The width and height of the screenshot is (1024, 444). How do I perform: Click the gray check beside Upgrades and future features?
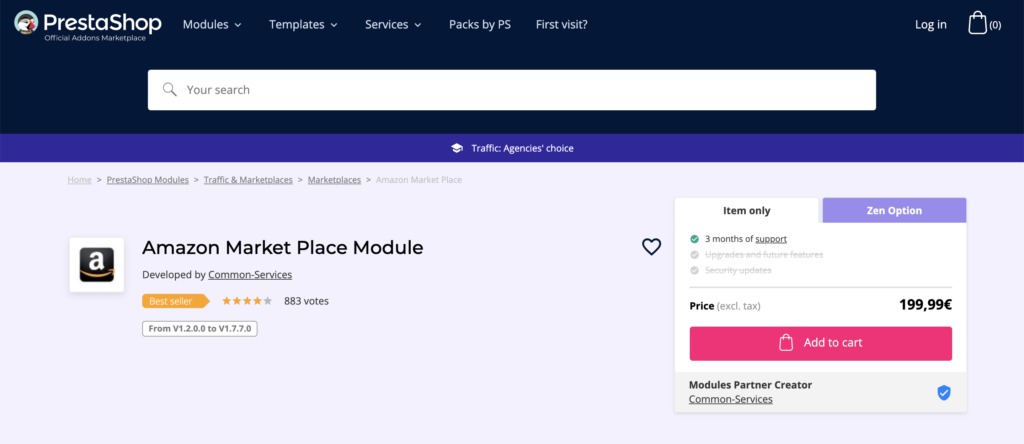pyautogui.click(x=694, y=255)
